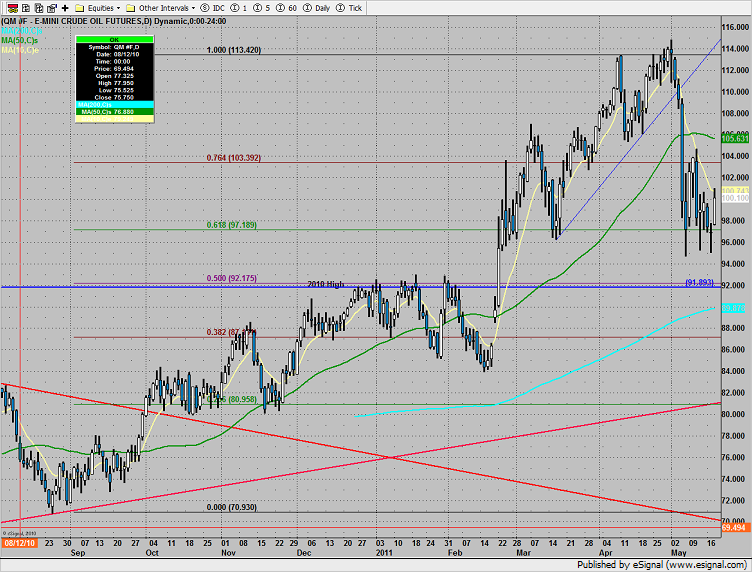Click the 116.000 price scale label

pos(735,27)
